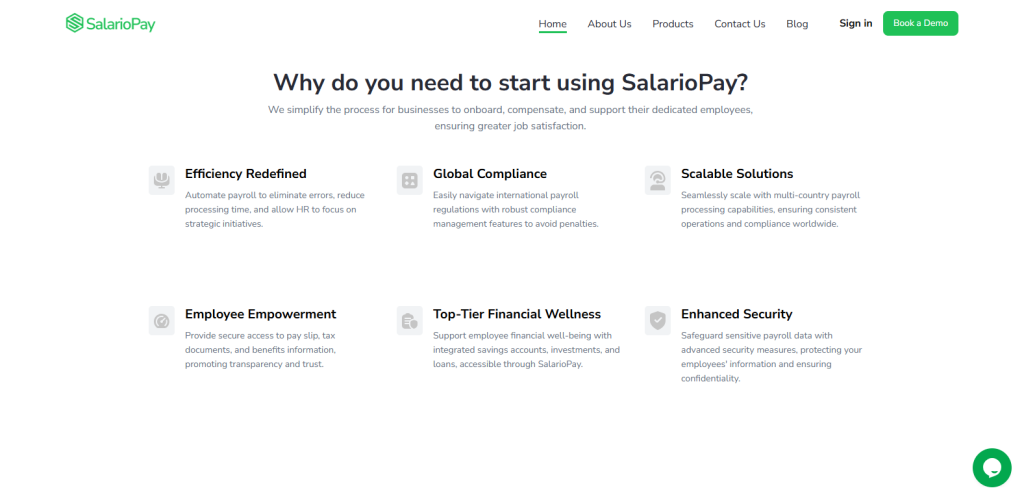Click the Book a Demo button
This screenshot has width=1024, height=497.
(x=920, y=23)
